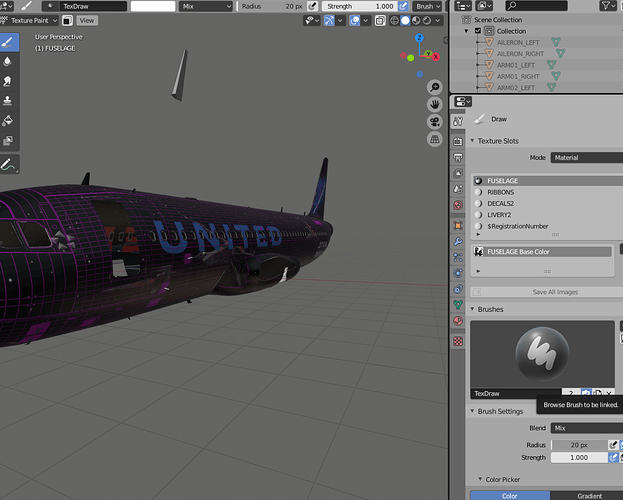Toggle camera view with camera icon
623x500 pixels.
pyautogui.click(x=435, y=122)
